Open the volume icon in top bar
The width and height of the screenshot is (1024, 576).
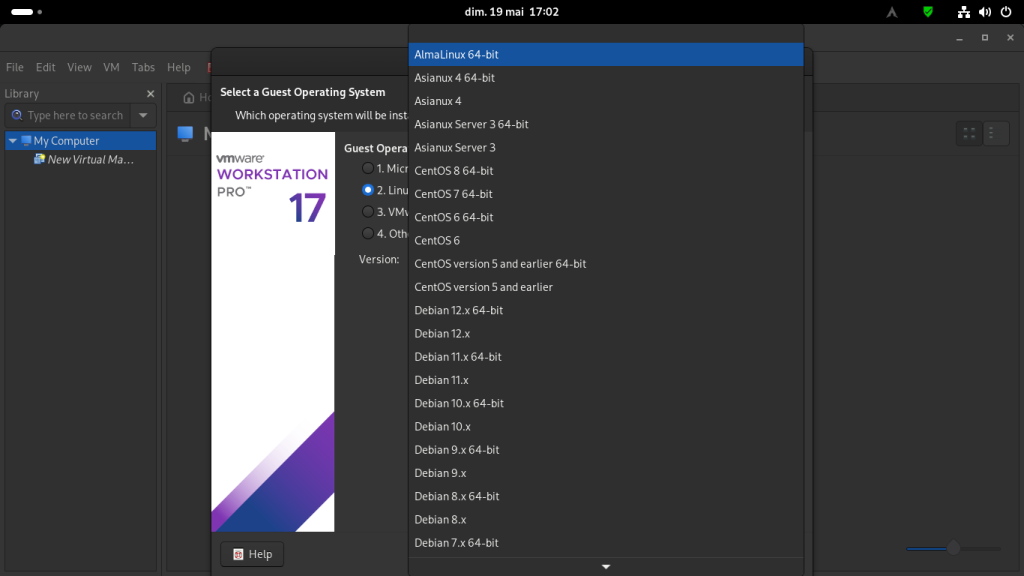coord(985,12)
